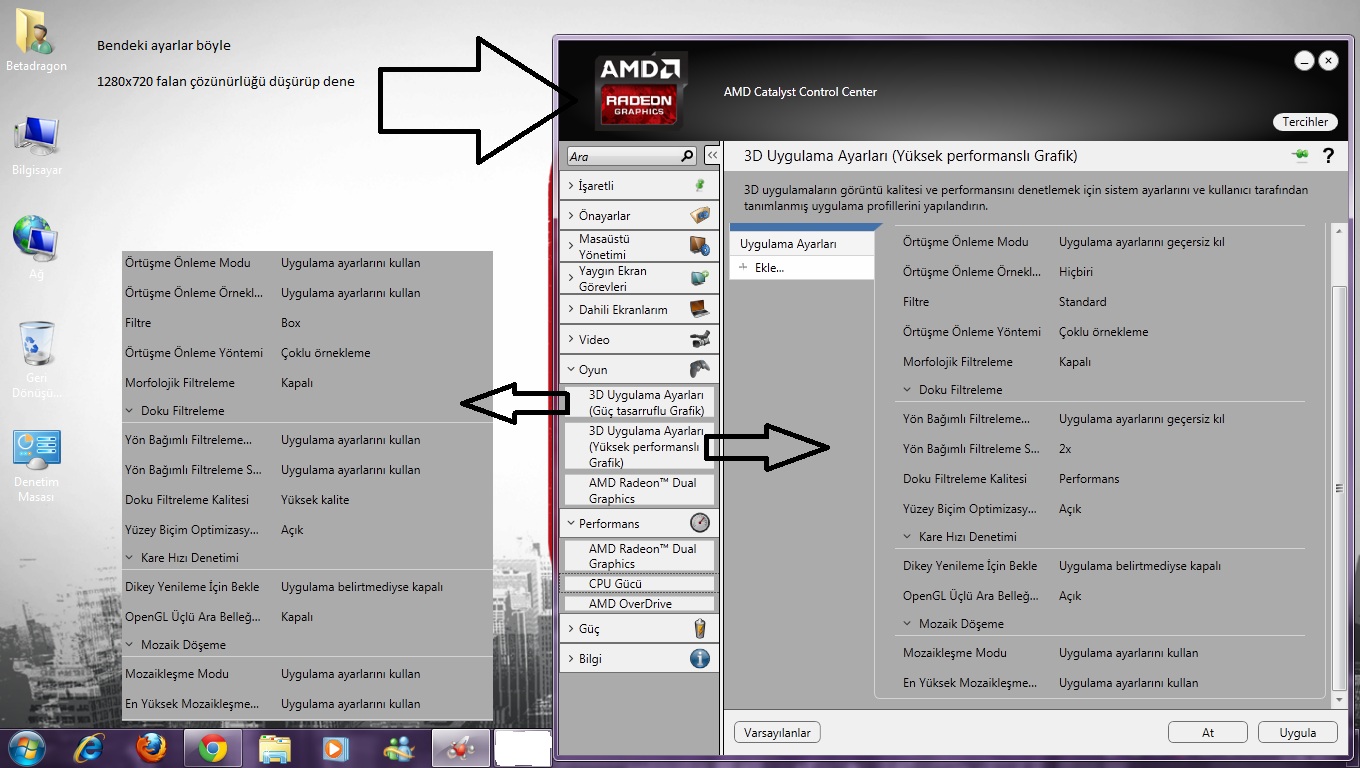The width and height of the screenshot is (1360, 768).
Task: Click the Yaygın Ekran Görevleri icon
Action: click(700, 278)
